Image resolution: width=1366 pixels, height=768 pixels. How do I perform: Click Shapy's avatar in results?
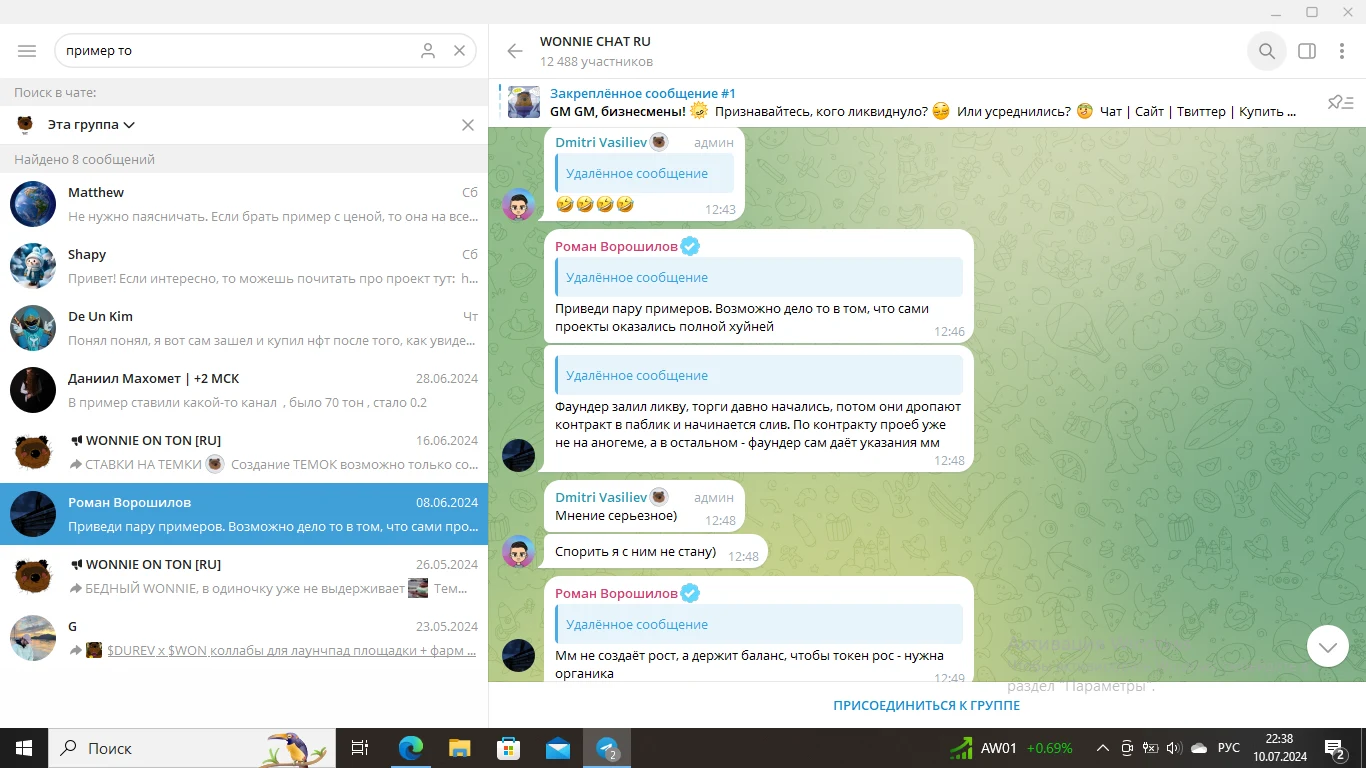[x=33, y=266]
